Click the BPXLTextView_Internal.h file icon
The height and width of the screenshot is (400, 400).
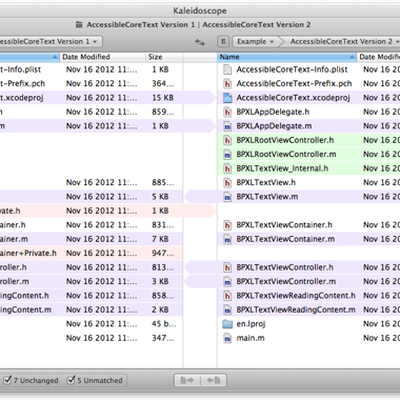(x=227, y=168)
